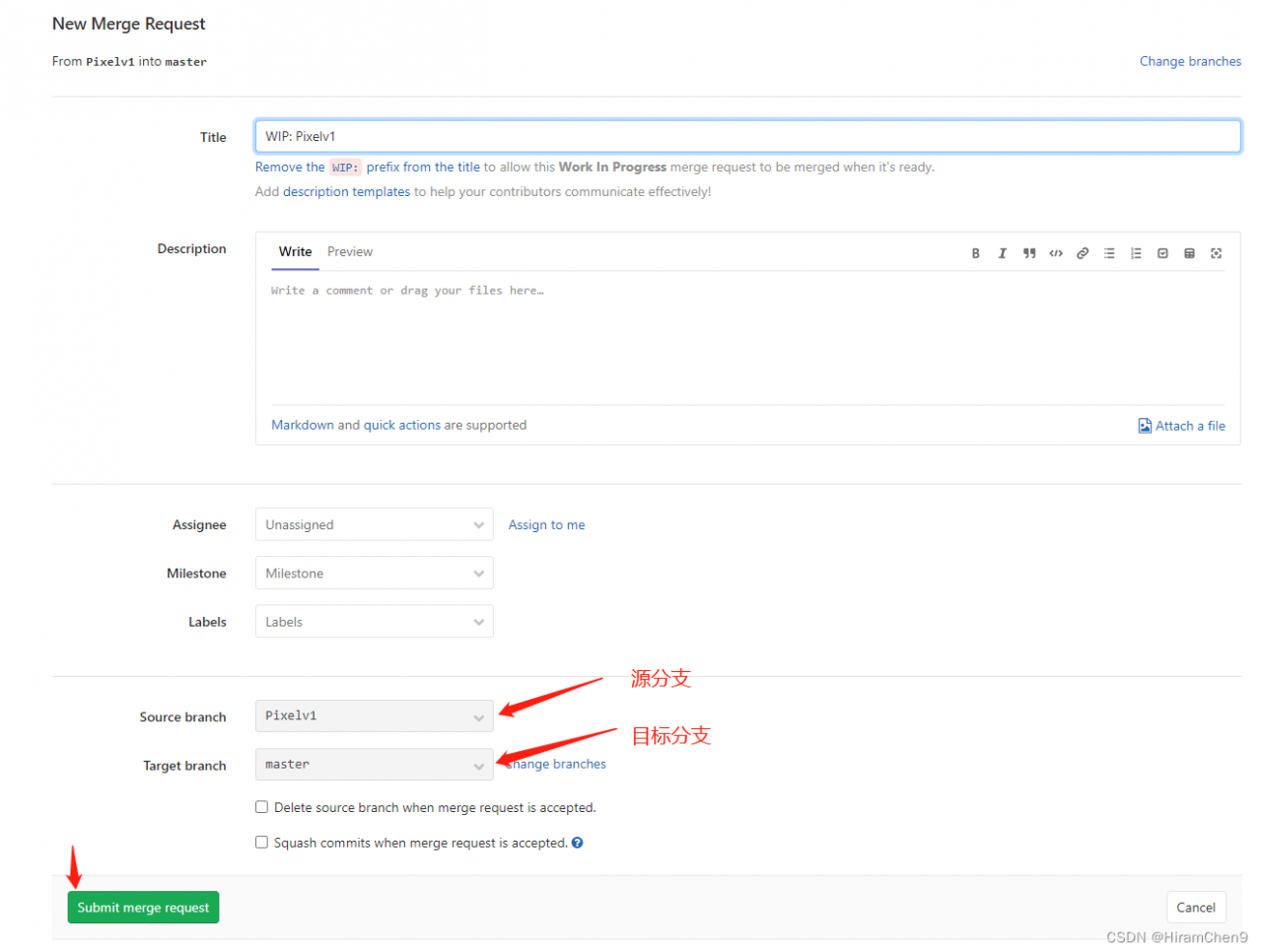This screenshot has height=952, width=1262.
Task: Open the description templates link
Action: [346, 191]
